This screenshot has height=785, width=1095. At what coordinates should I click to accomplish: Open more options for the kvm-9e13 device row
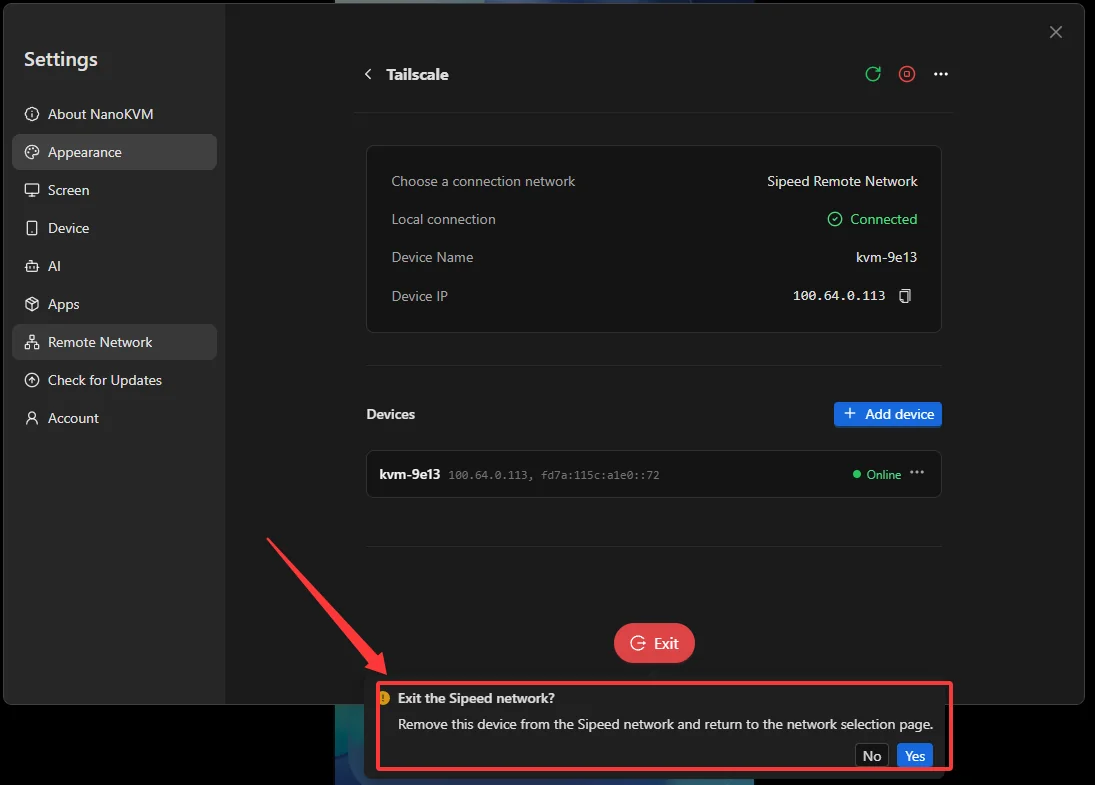917,473
